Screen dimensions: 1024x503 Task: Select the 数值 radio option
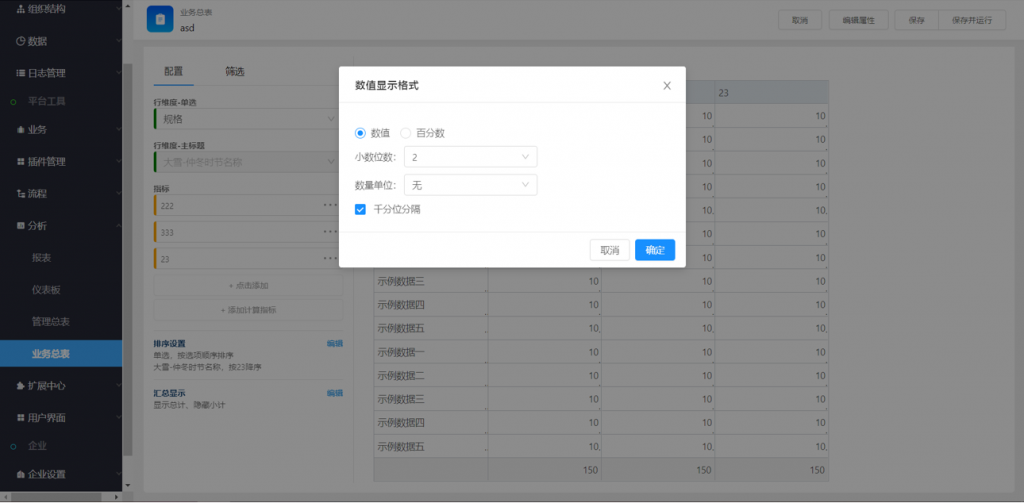[361, 133]
